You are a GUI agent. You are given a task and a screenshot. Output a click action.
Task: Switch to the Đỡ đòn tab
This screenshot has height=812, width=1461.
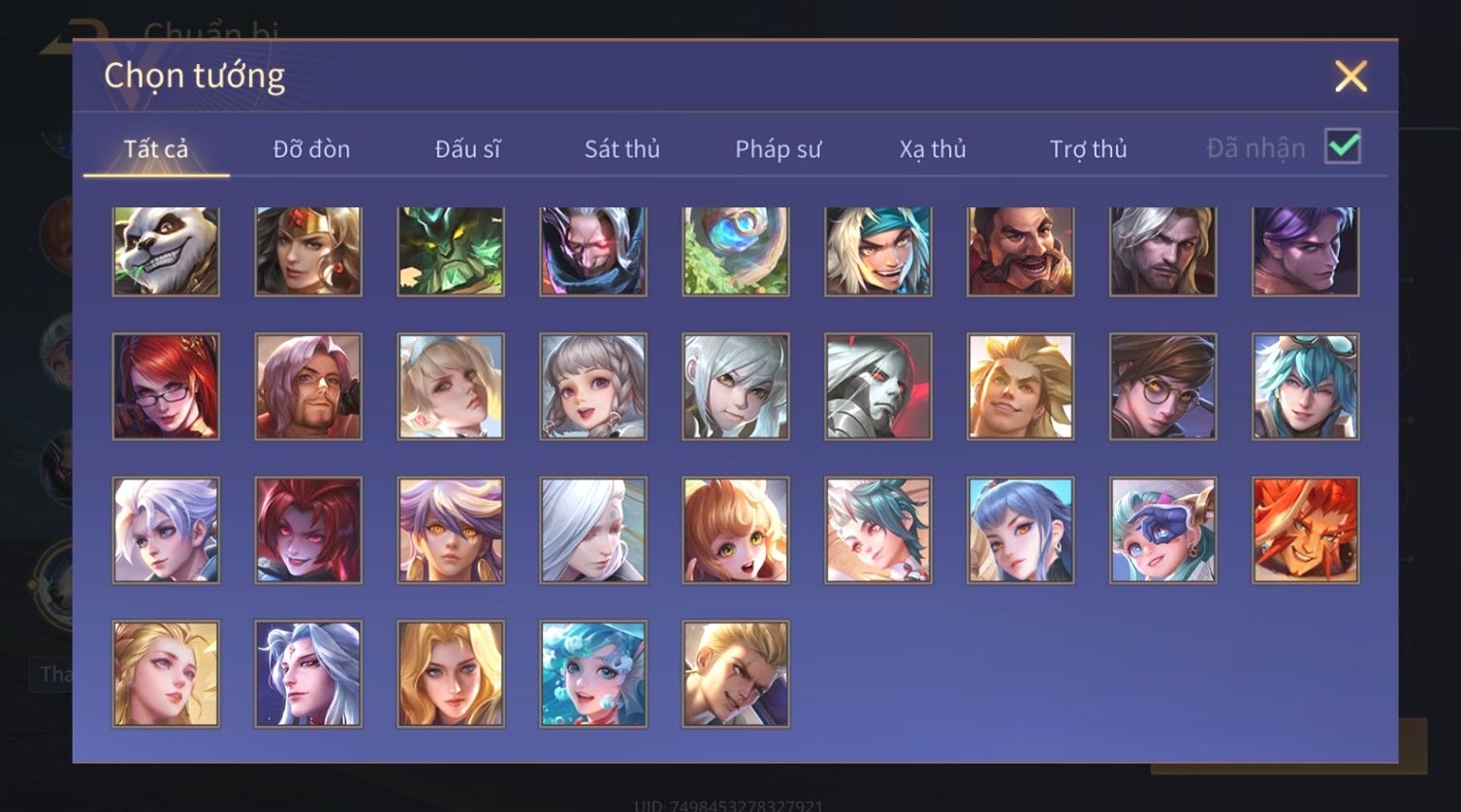[x=311, y=149]
